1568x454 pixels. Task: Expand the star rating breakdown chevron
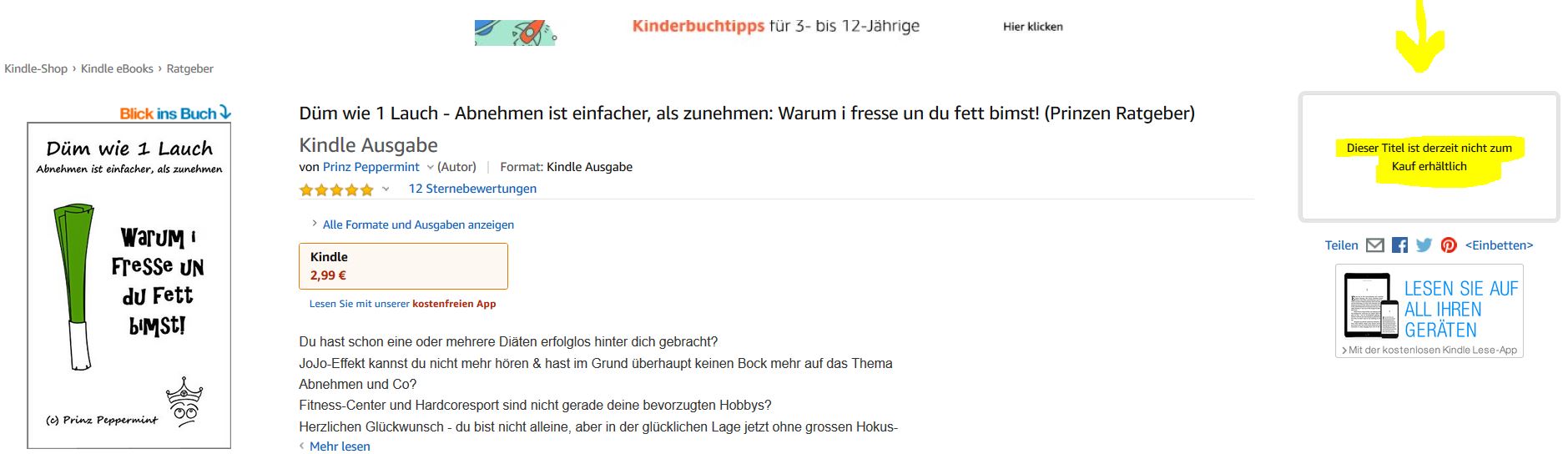(386, 189)
